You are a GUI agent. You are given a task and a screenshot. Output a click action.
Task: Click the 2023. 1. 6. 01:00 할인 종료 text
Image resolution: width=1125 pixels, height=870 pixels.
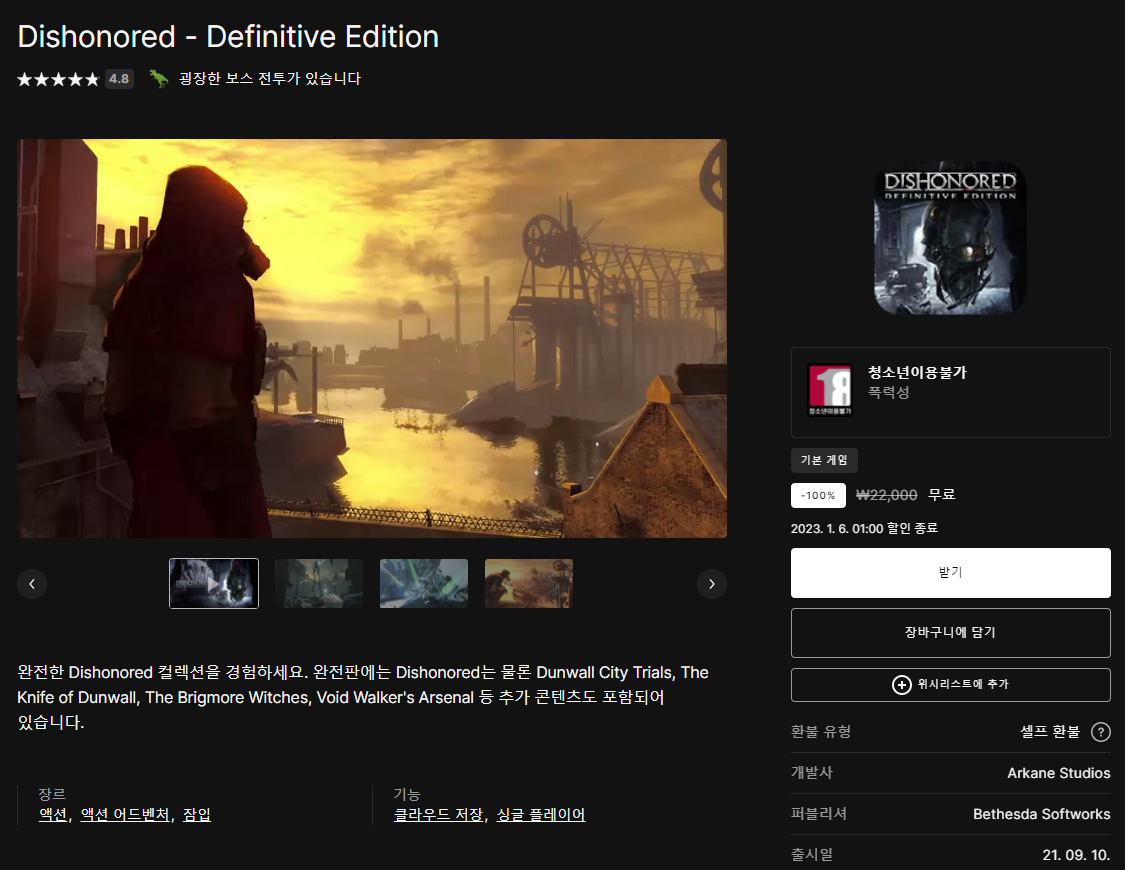coord(864,529)
